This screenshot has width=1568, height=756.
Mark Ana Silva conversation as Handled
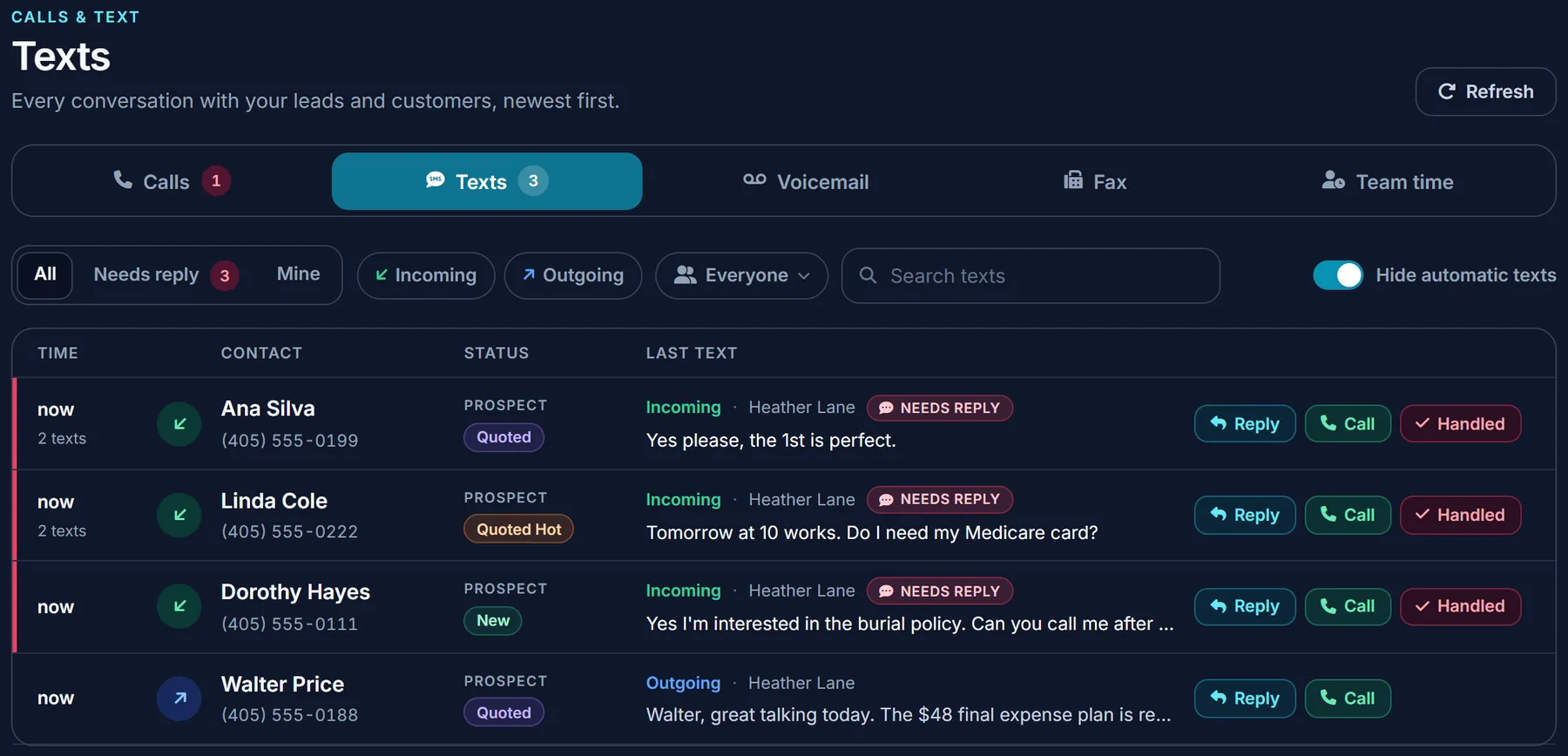tap(1461, 424)
